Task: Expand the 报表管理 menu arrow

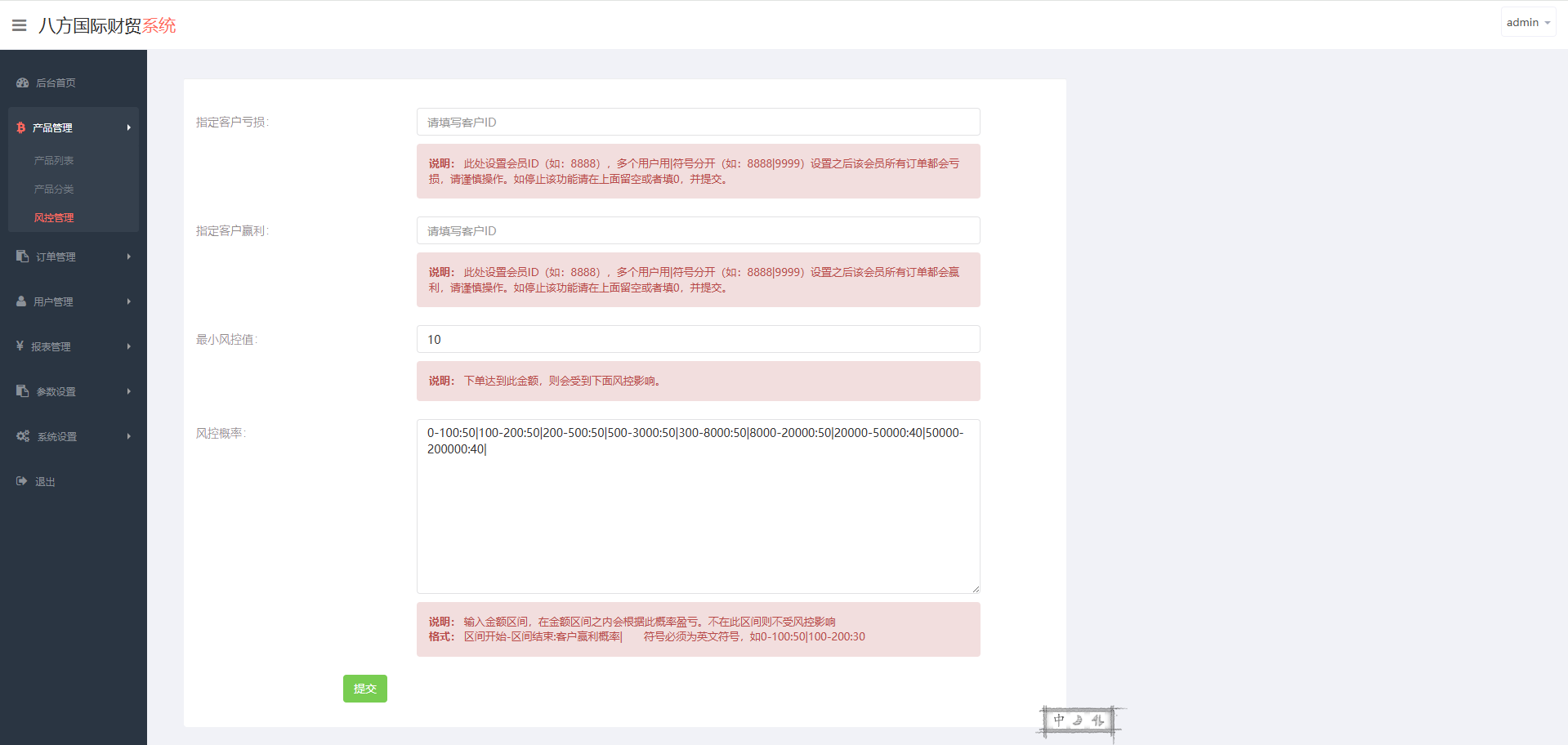Action: pyautogui.click(x=129, y=346)
